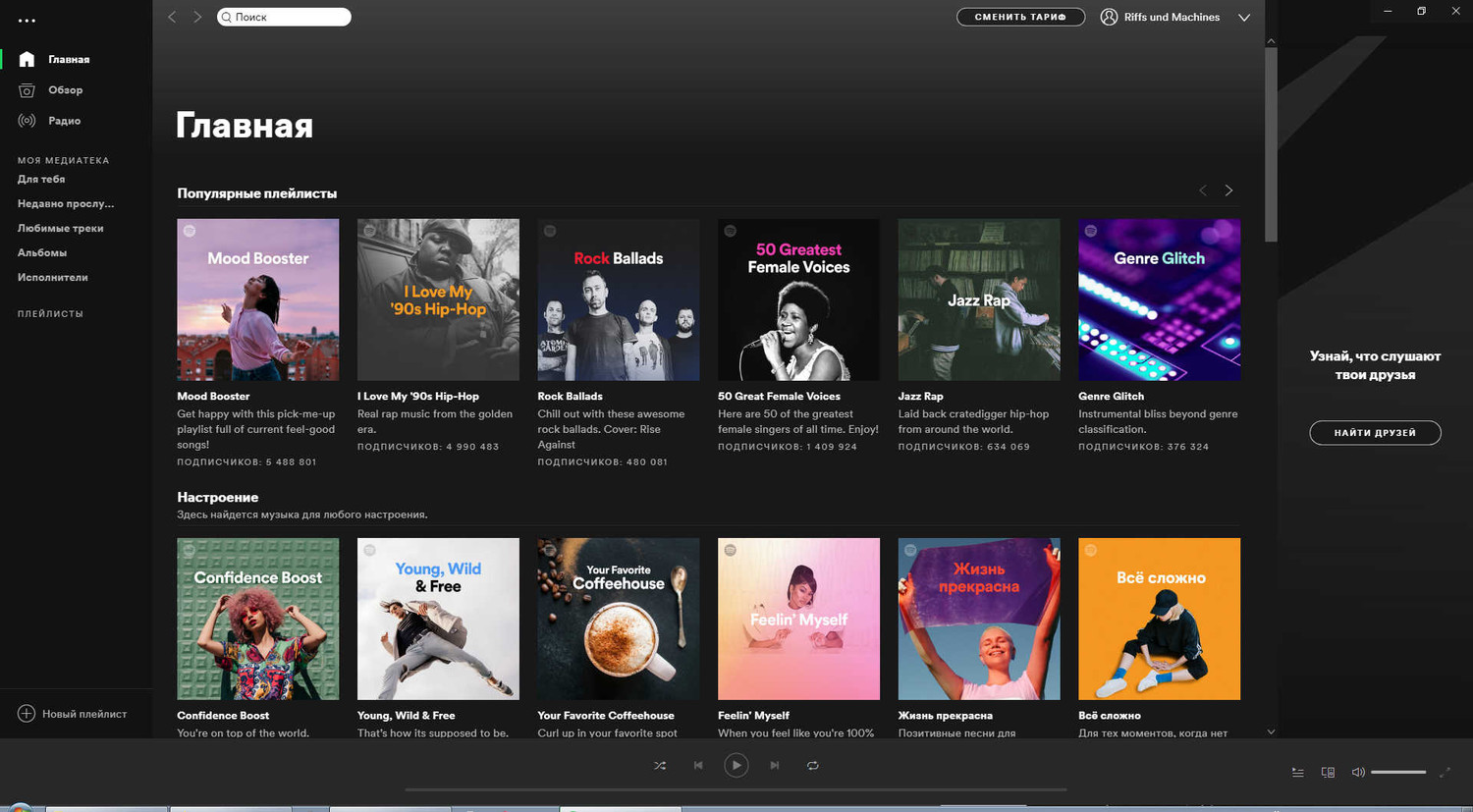Click the Confidence Boost cover art
Viewport: 1473px width, 812px height.
coord(258,619)
